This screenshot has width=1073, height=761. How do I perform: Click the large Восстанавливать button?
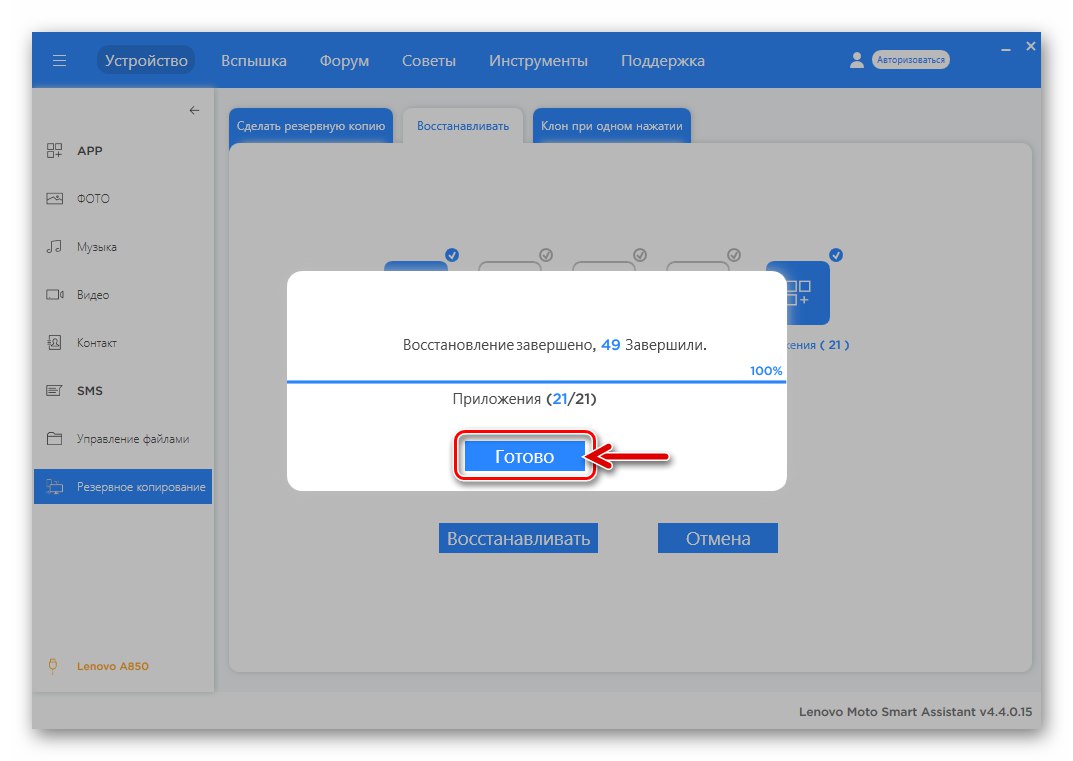(x=518, y=538)
